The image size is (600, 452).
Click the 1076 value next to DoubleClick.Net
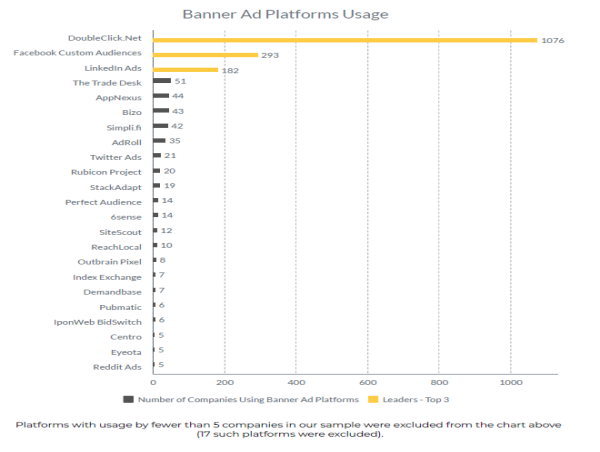(553, 41)
